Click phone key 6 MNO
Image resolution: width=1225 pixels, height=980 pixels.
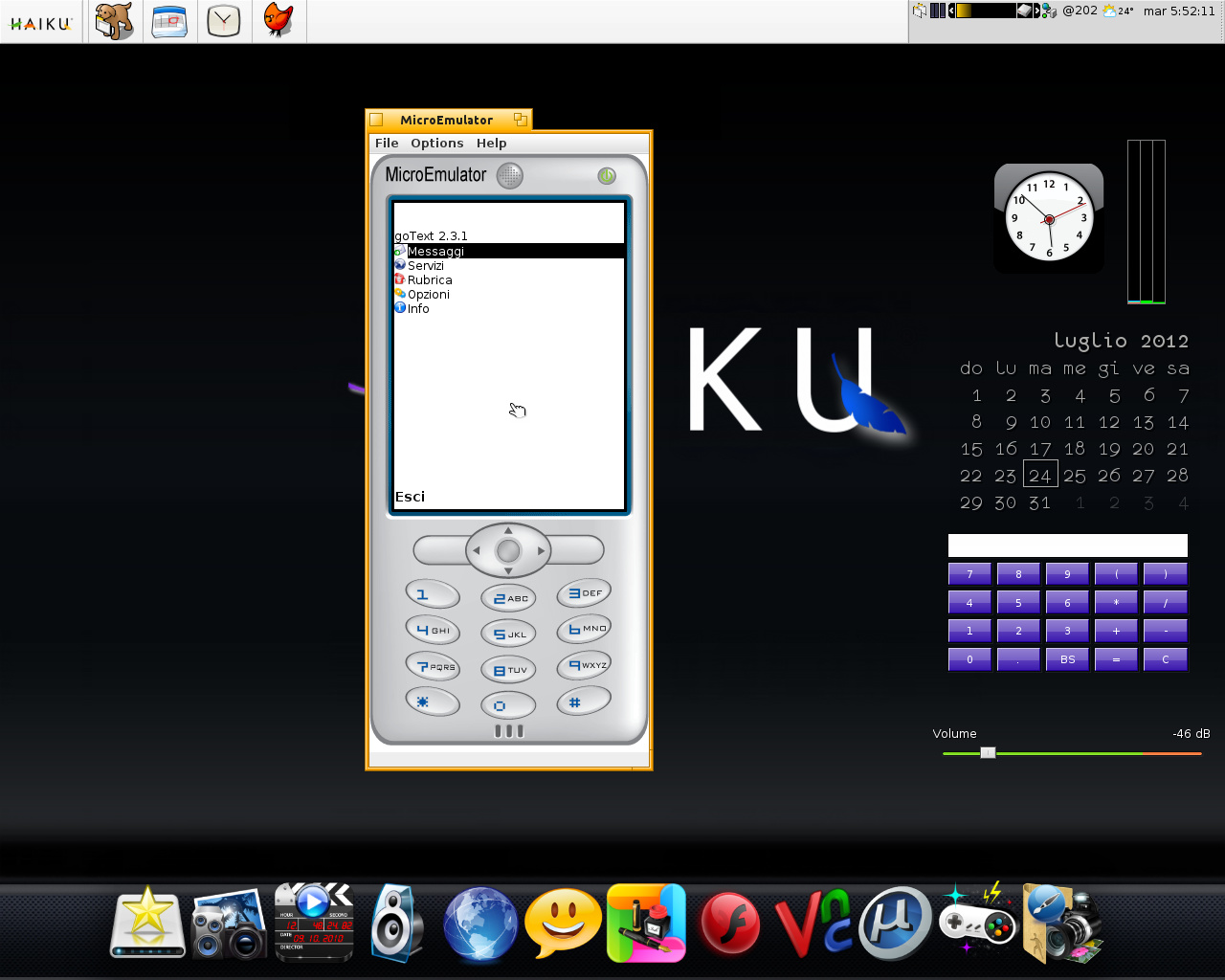[x=584, y=629]
